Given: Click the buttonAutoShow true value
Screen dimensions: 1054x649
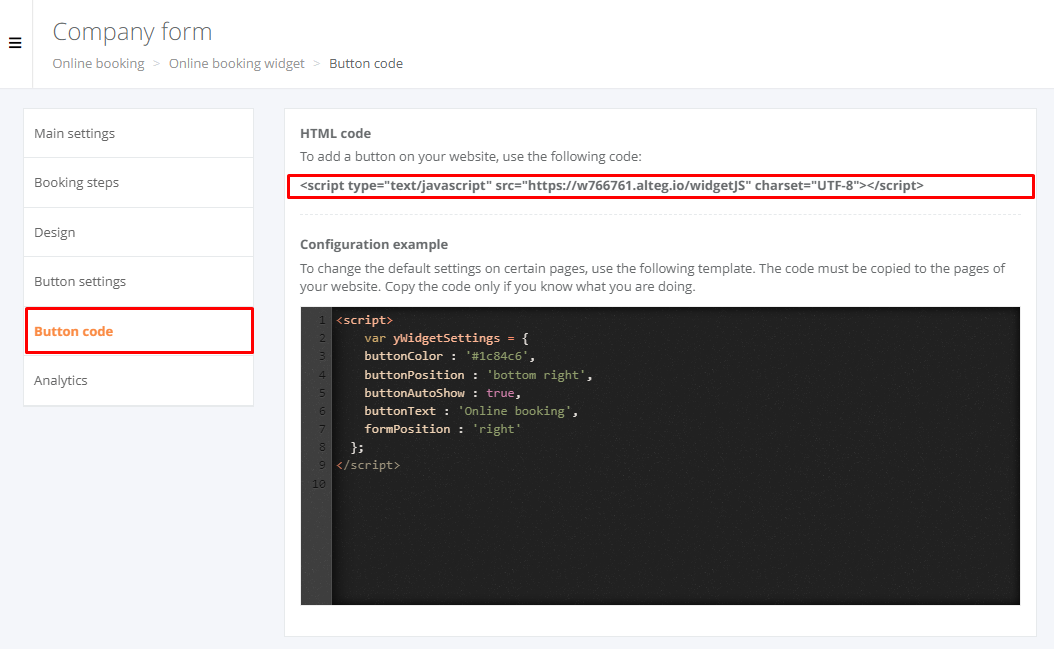Looking at the screenshot, I should pyautogui.click(x=500, y=393).
